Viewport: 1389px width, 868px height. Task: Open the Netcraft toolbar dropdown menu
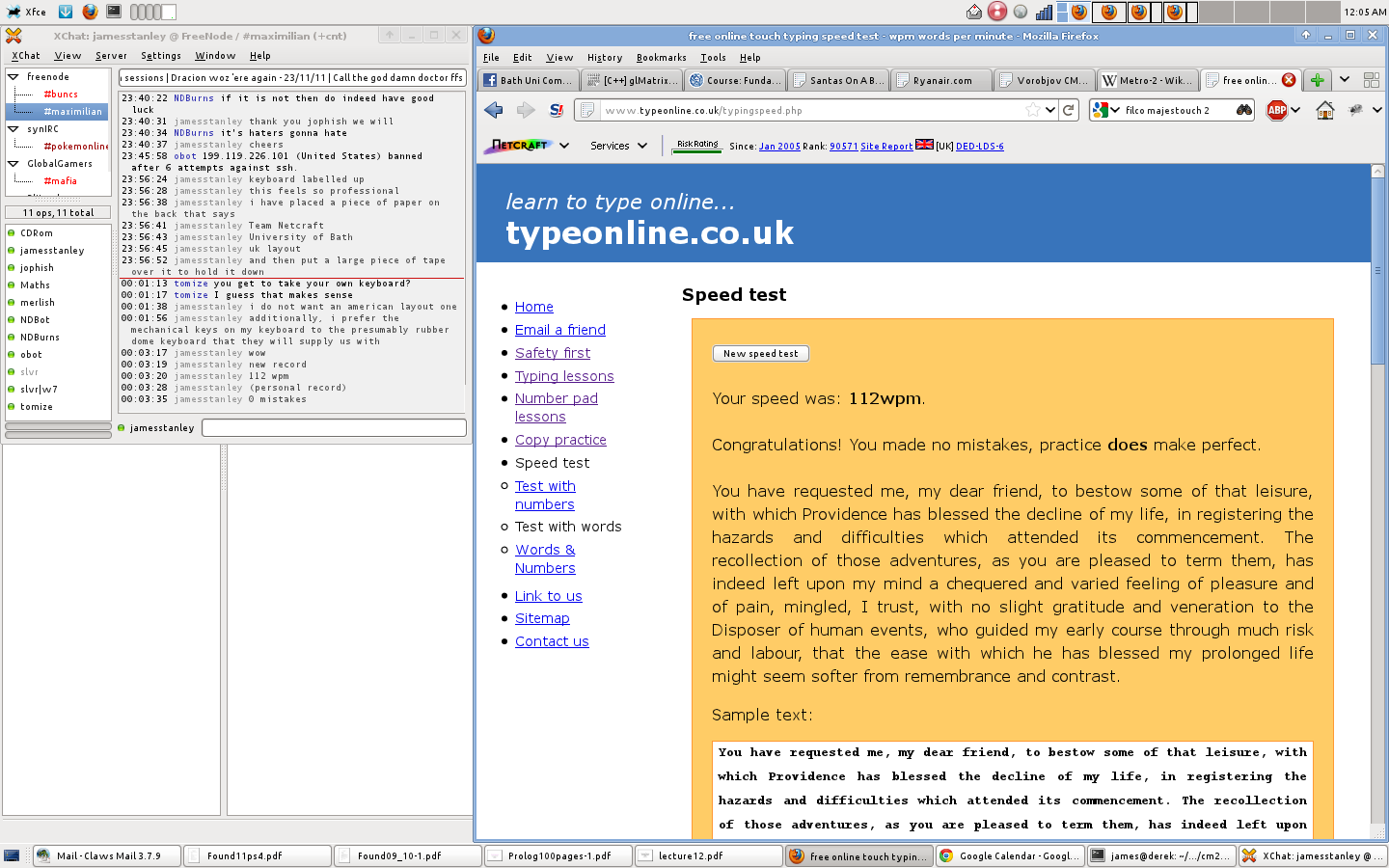[564, 146]
